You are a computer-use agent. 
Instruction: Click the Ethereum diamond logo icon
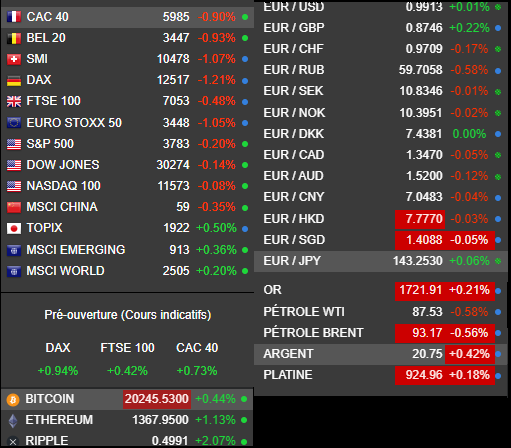pos(13,421)
